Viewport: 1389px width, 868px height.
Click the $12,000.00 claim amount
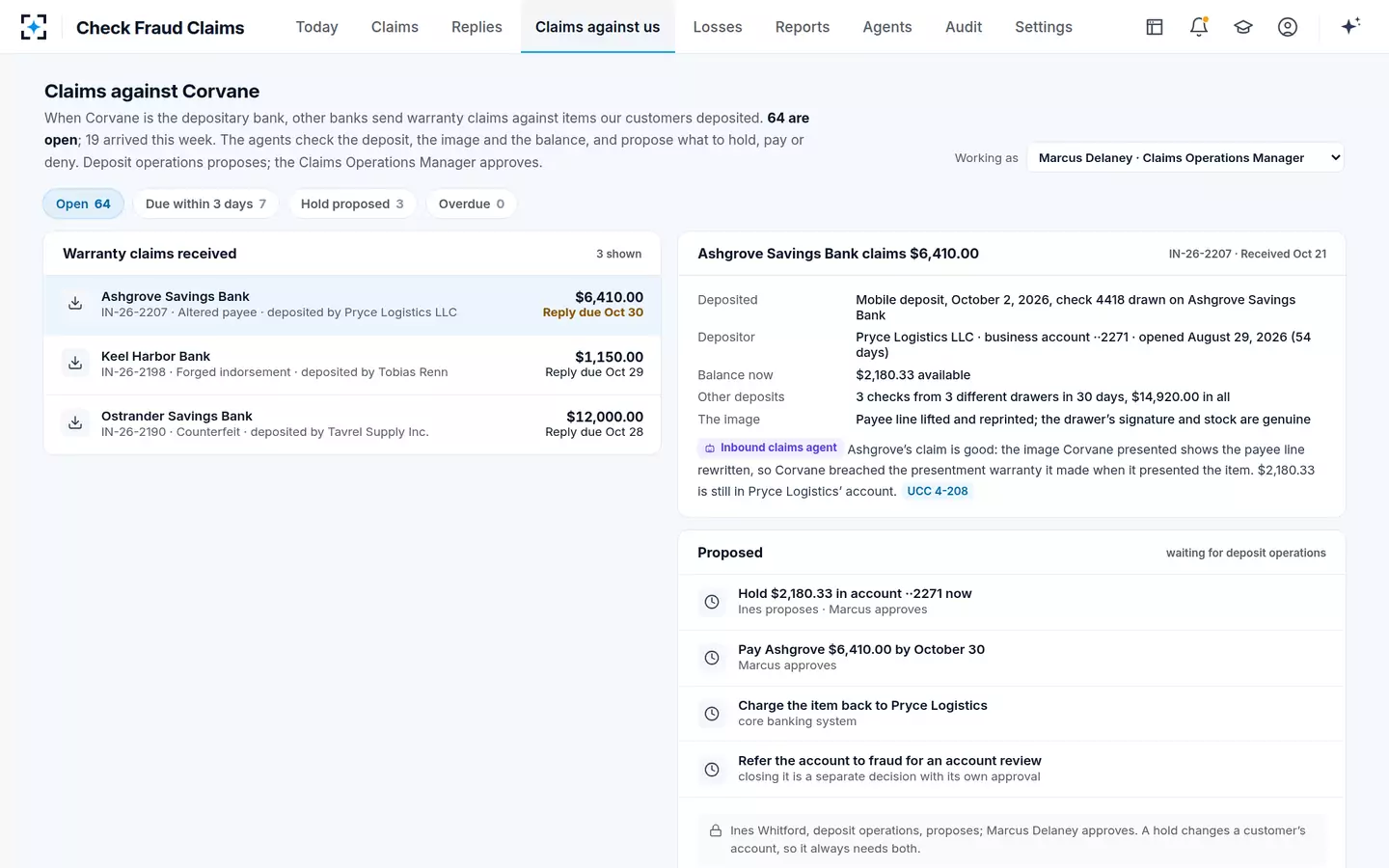click(x=605, y=417)
